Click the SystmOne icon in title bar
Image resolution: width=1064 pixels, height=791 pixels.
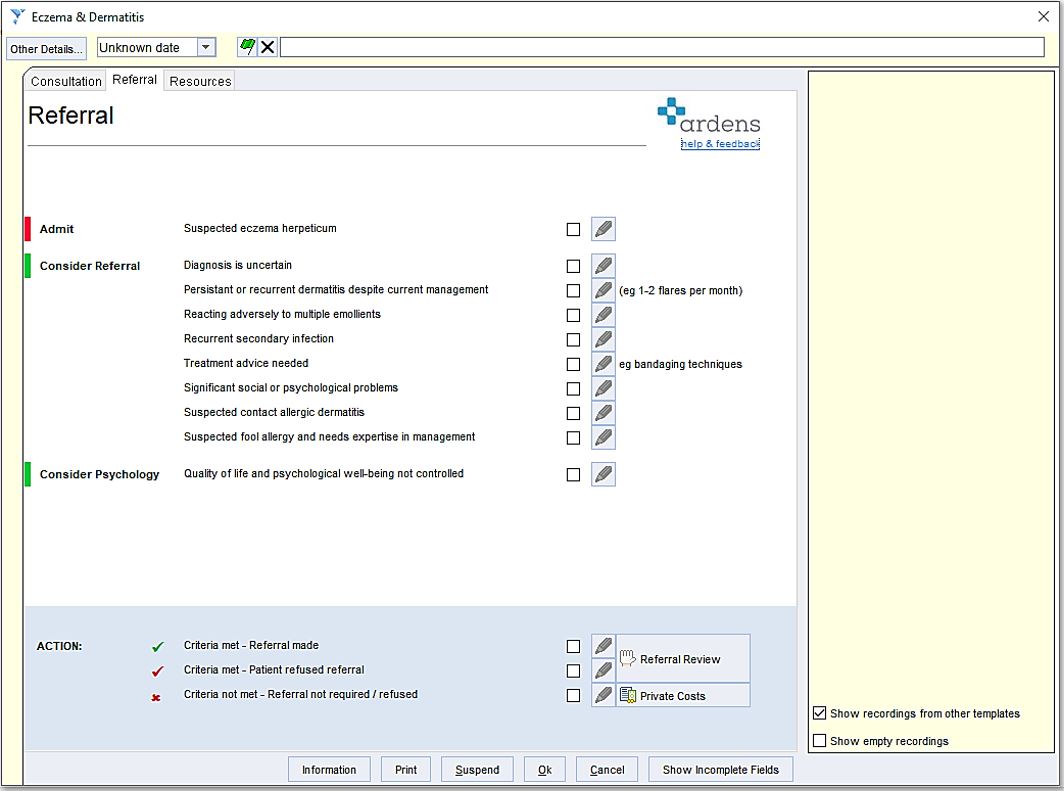point(17,16)
